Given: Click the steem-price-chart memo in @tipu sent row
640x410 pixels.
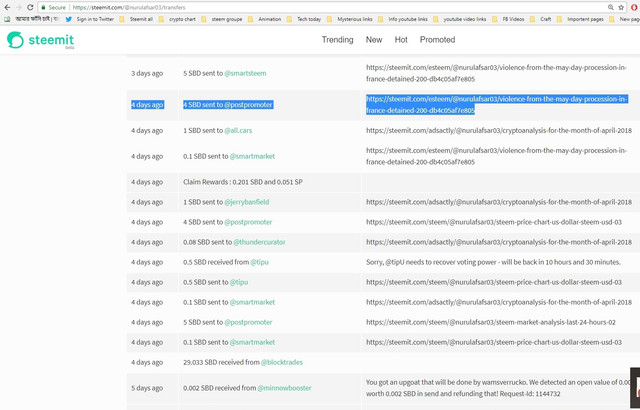Looking at the screenshot, I should coord(494,282).
